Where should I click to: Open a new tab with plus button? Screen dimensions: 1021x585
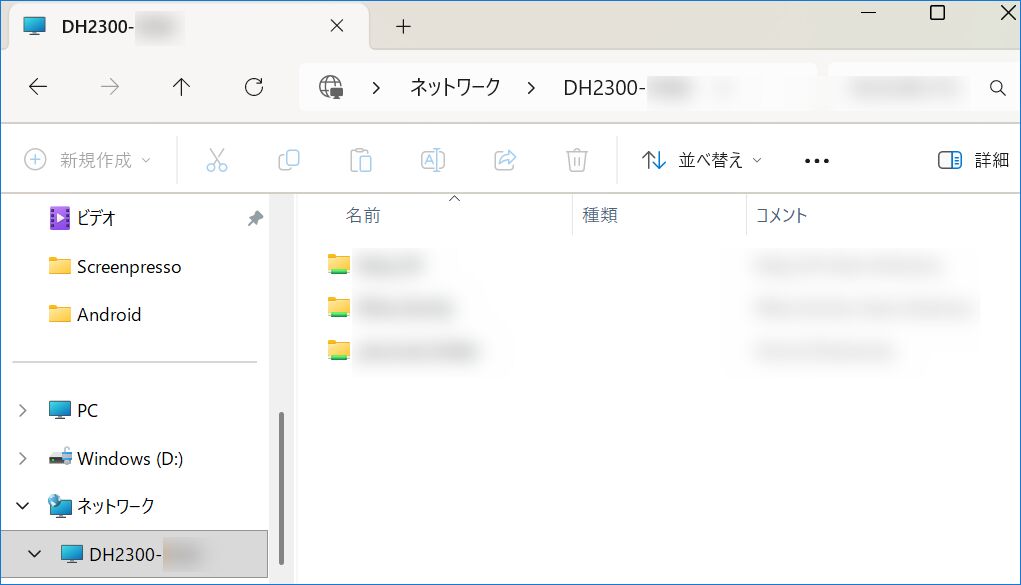coord(403,27)
